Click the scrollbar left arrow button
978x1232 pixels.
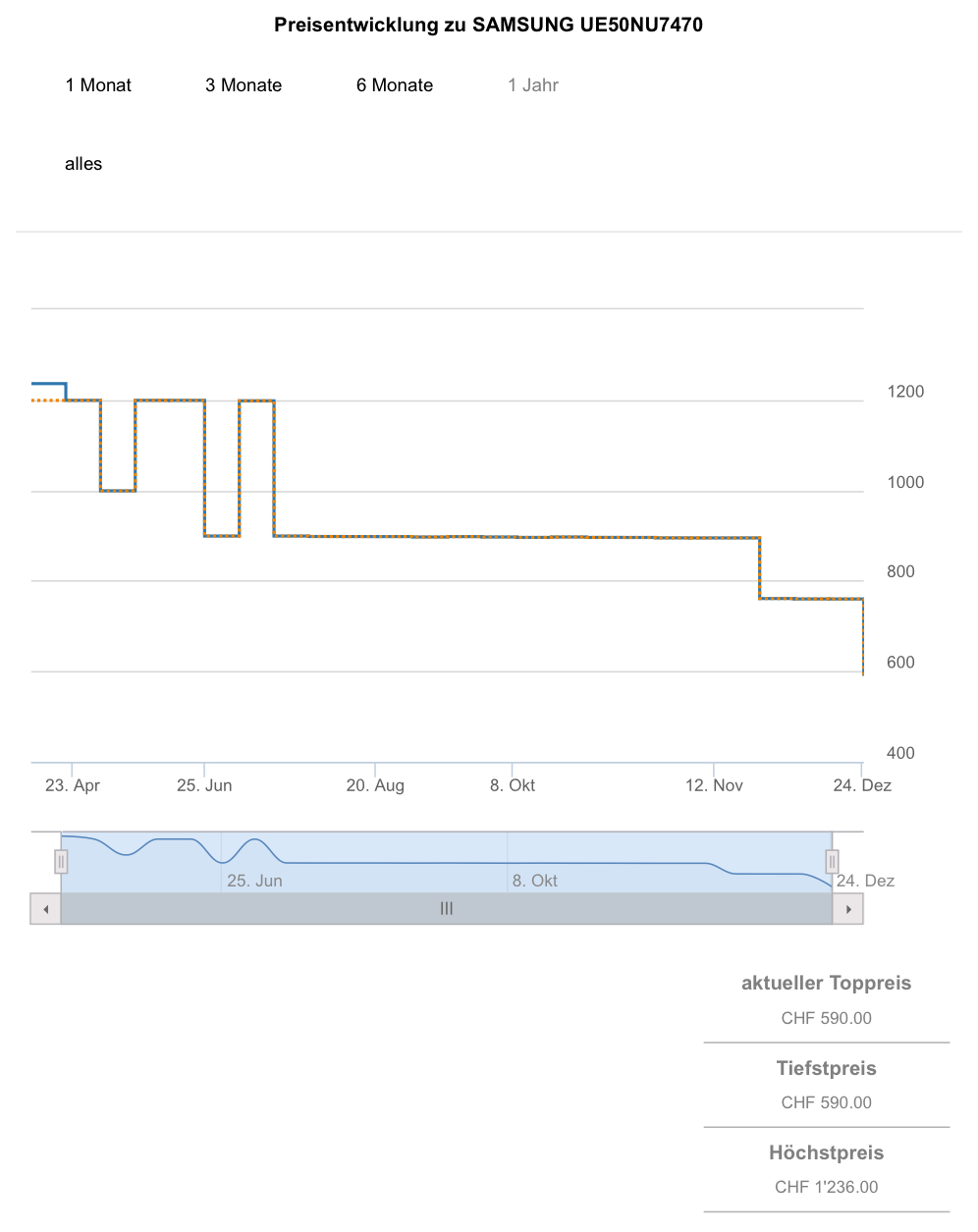(45, 909)
